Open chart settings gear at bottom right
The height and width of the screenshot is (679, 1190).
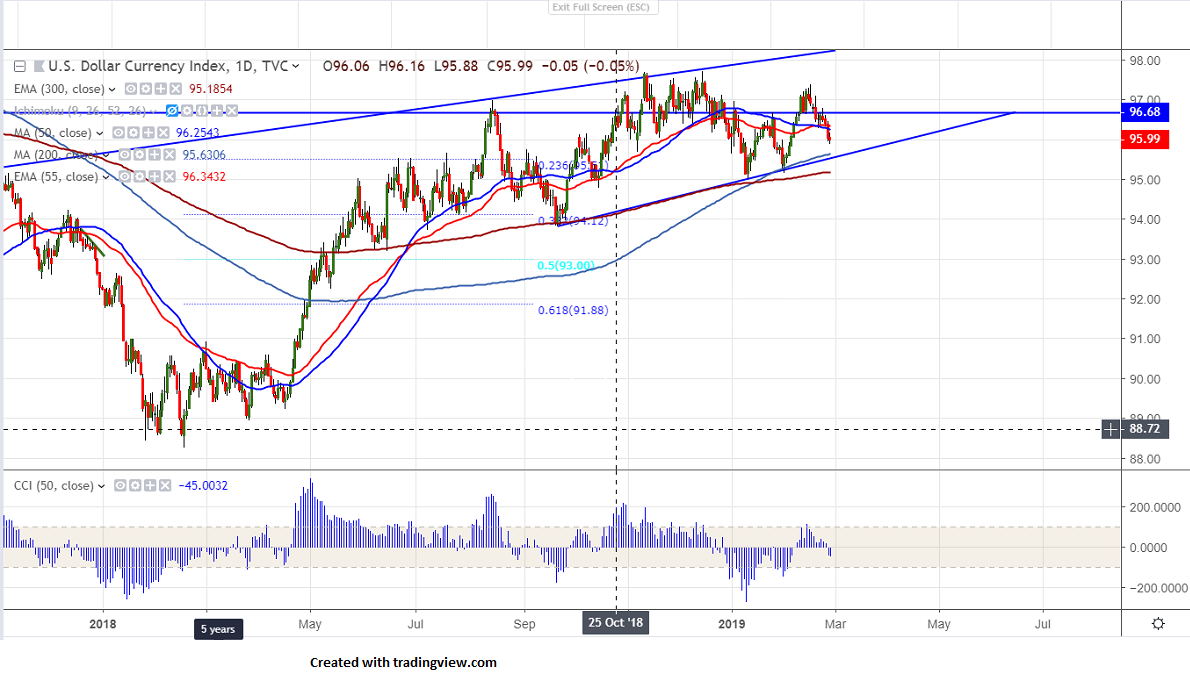coord(1157,623)
